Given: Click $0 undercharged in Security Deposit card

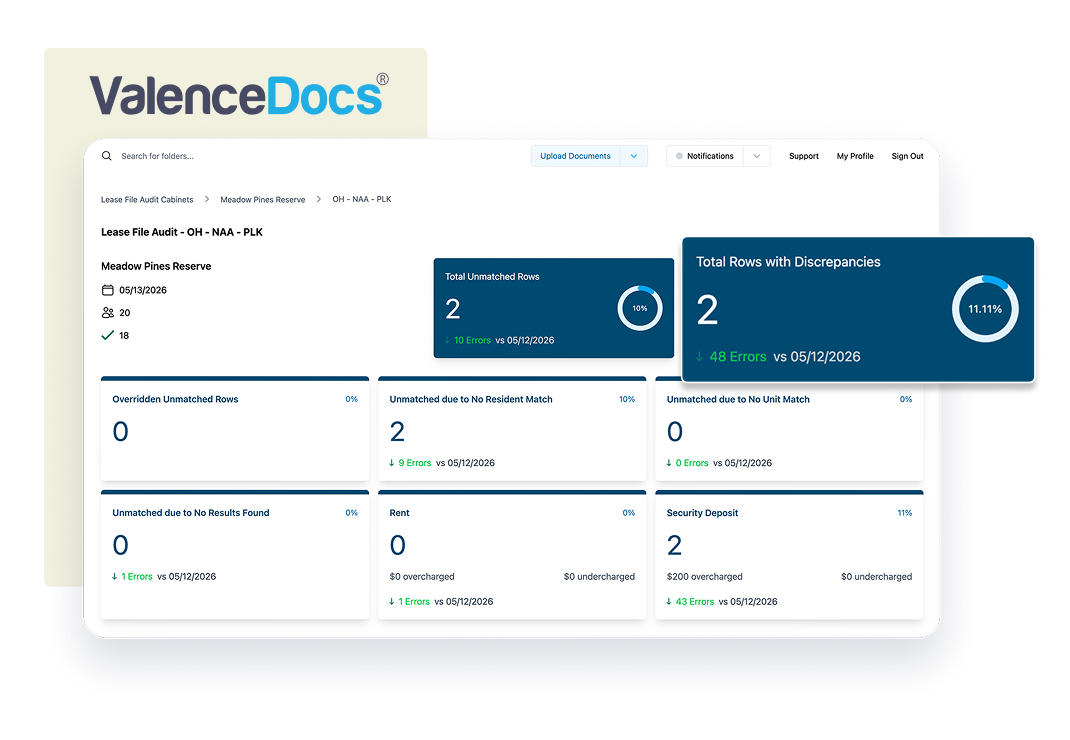Looking at the screenshot, I should [876, 577].
